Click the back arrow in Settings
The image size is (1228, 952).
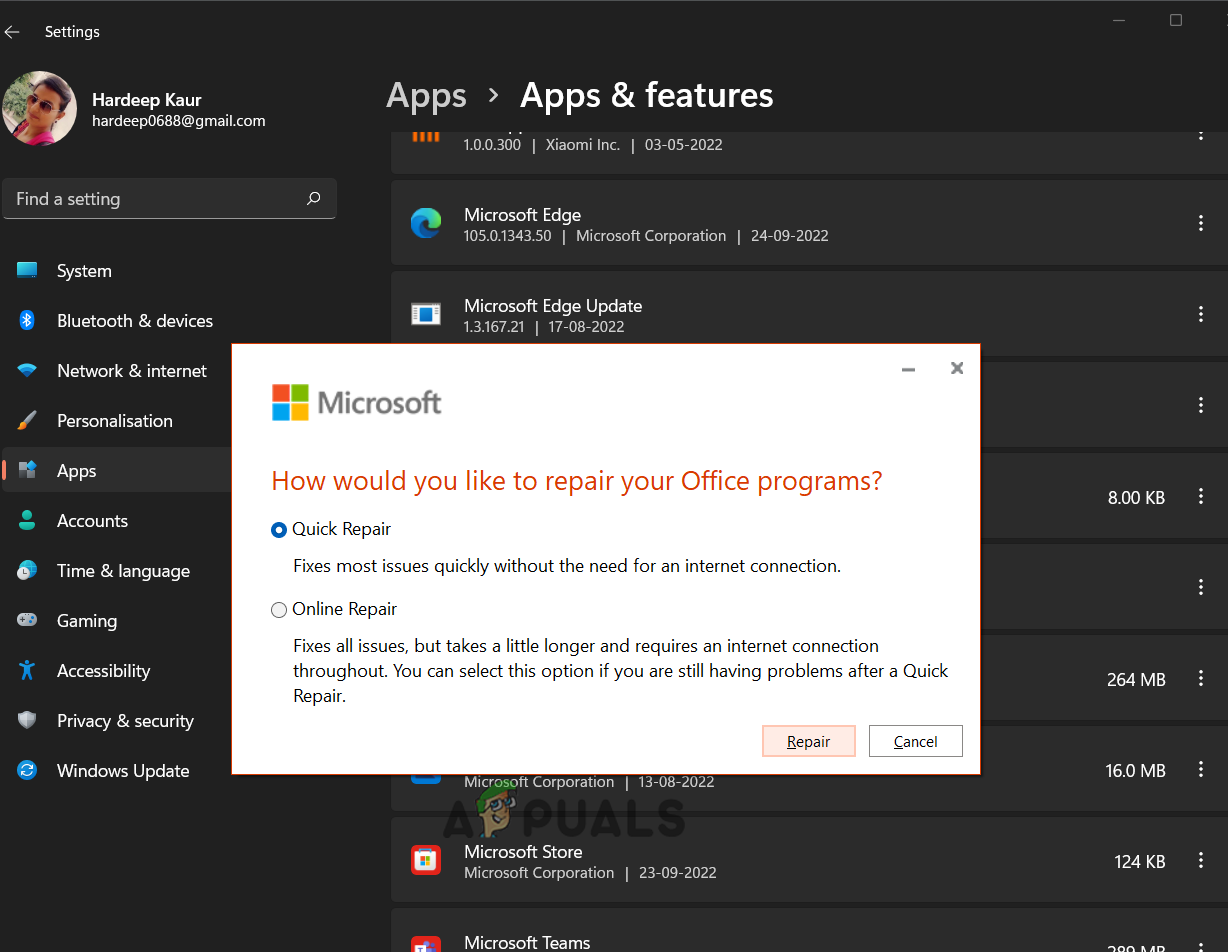pos(12,32)
